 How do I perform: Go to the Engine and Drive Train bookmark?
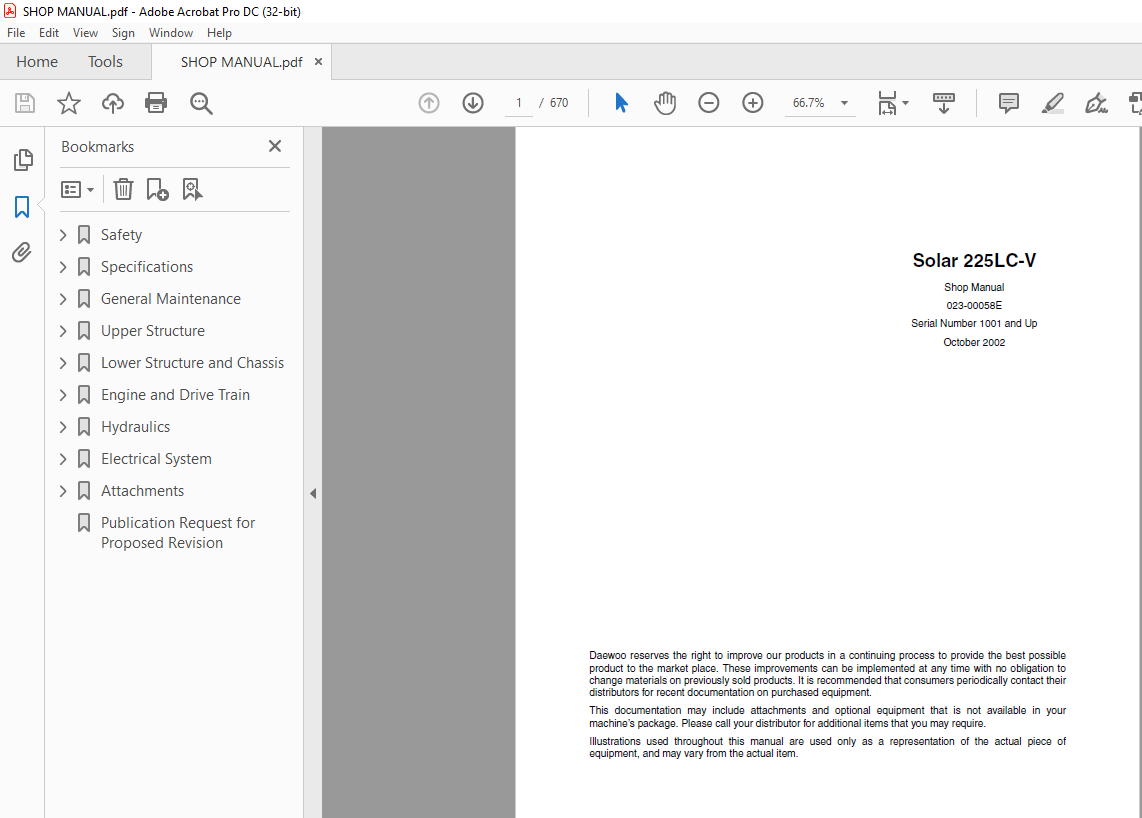[176, 395]
